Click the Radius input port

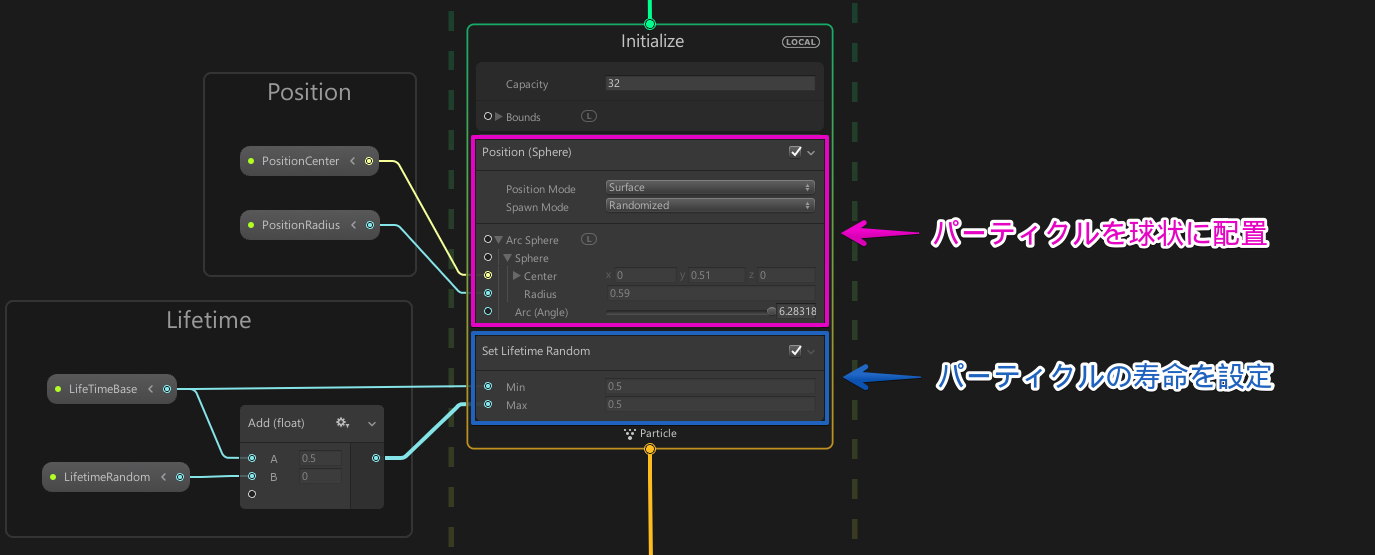tap(488, 293)
